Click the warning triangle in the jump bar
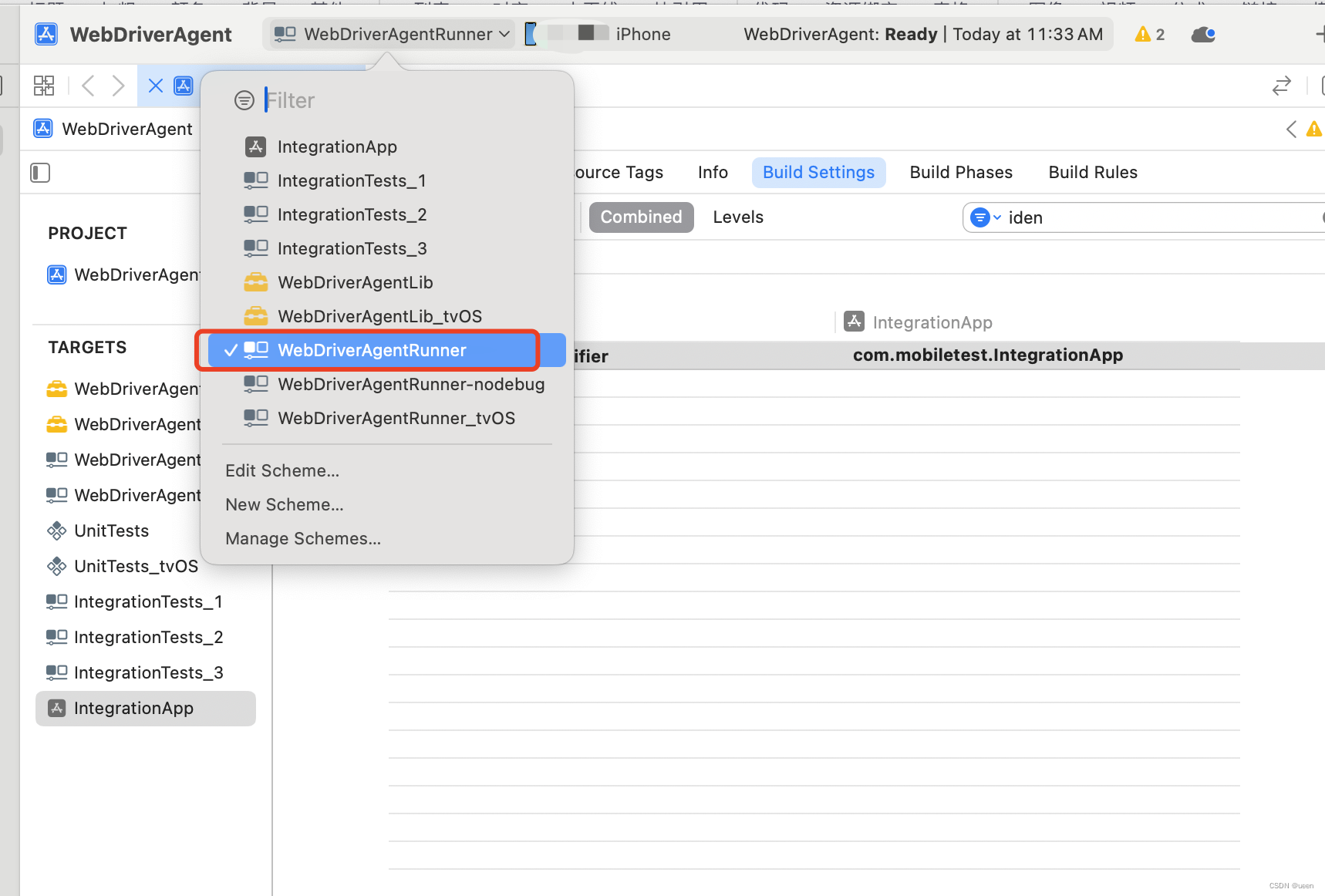The height and width of the screenshot is (896, 1325). click(x=1315, y=129)
